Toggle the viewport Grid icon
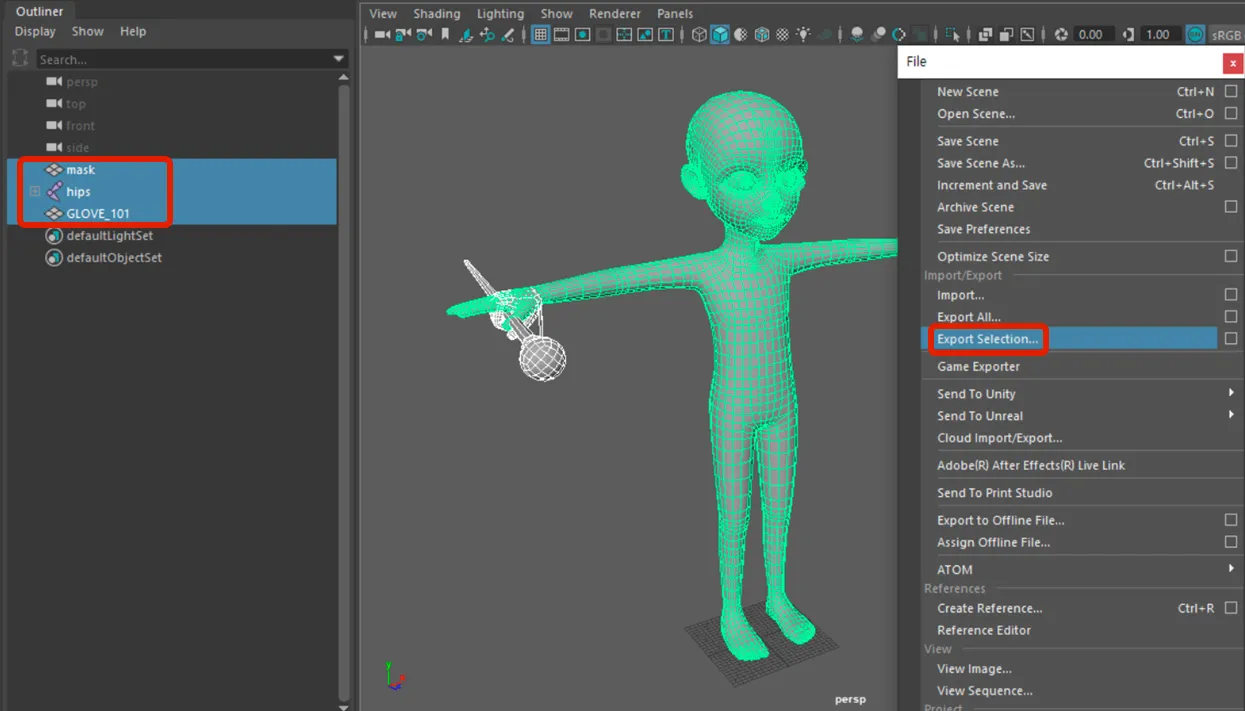Image resolution: width=1245 pixels, height=711 pixels. (x=541, y=35)
